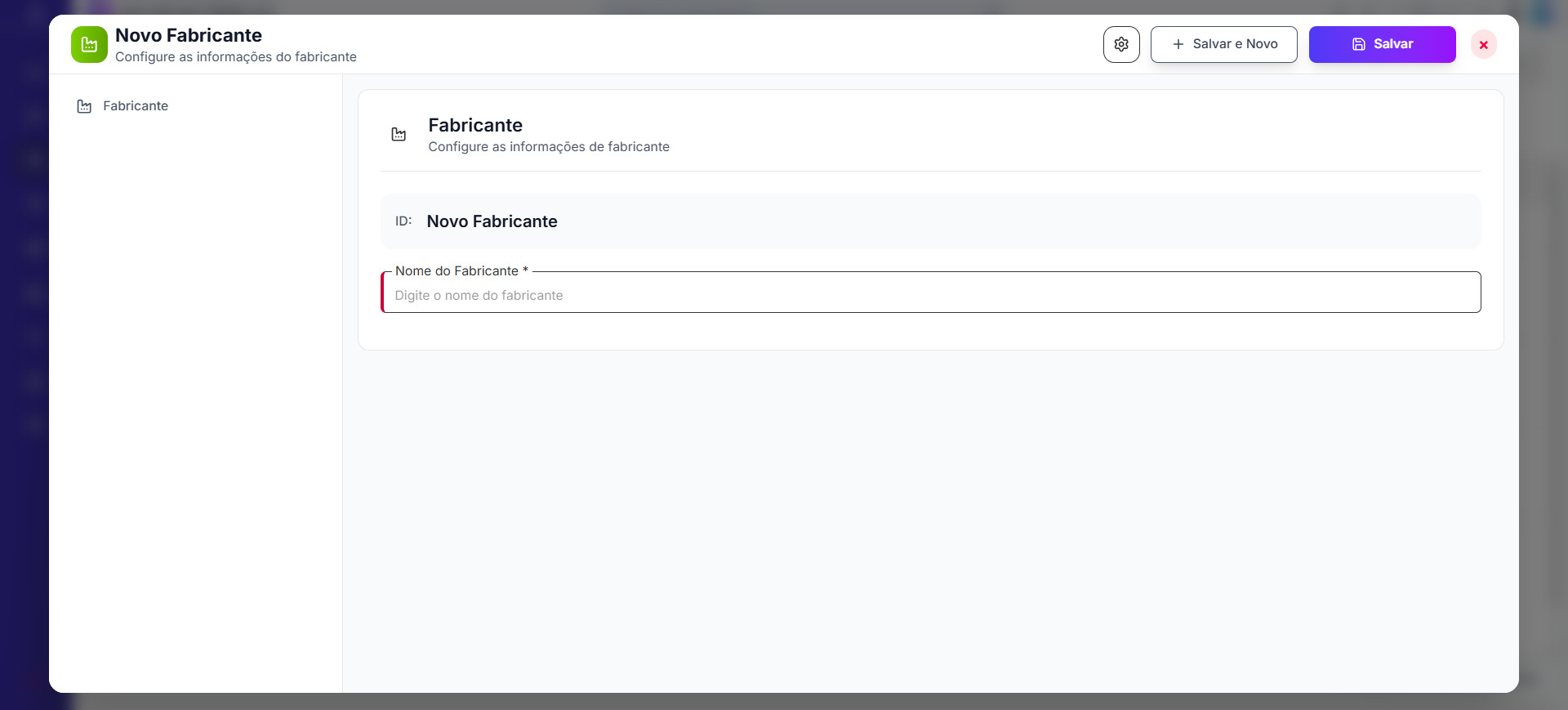
Task: Click the 'Novo Fabricante' dialog title
Action: 189,35
